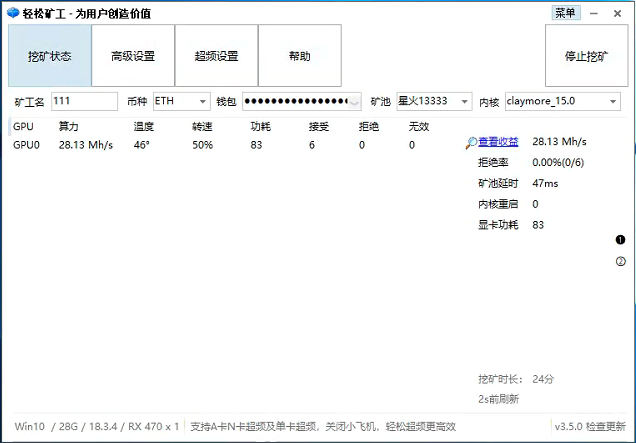Click the magnifier icon beside 查看收益

(472, 143)
